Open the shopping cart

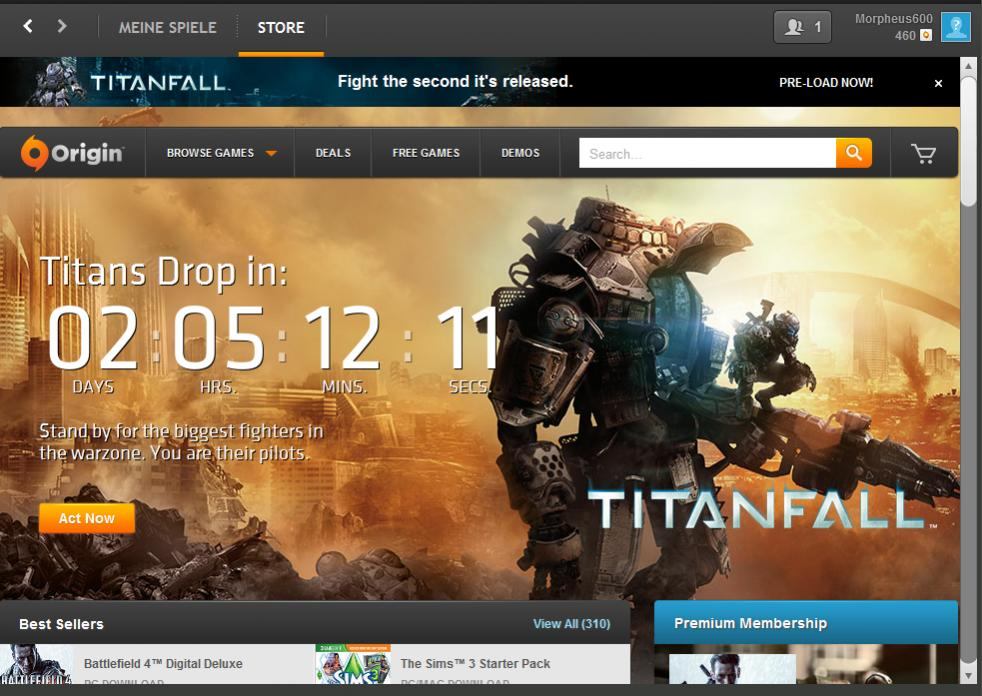click(923, 153)
